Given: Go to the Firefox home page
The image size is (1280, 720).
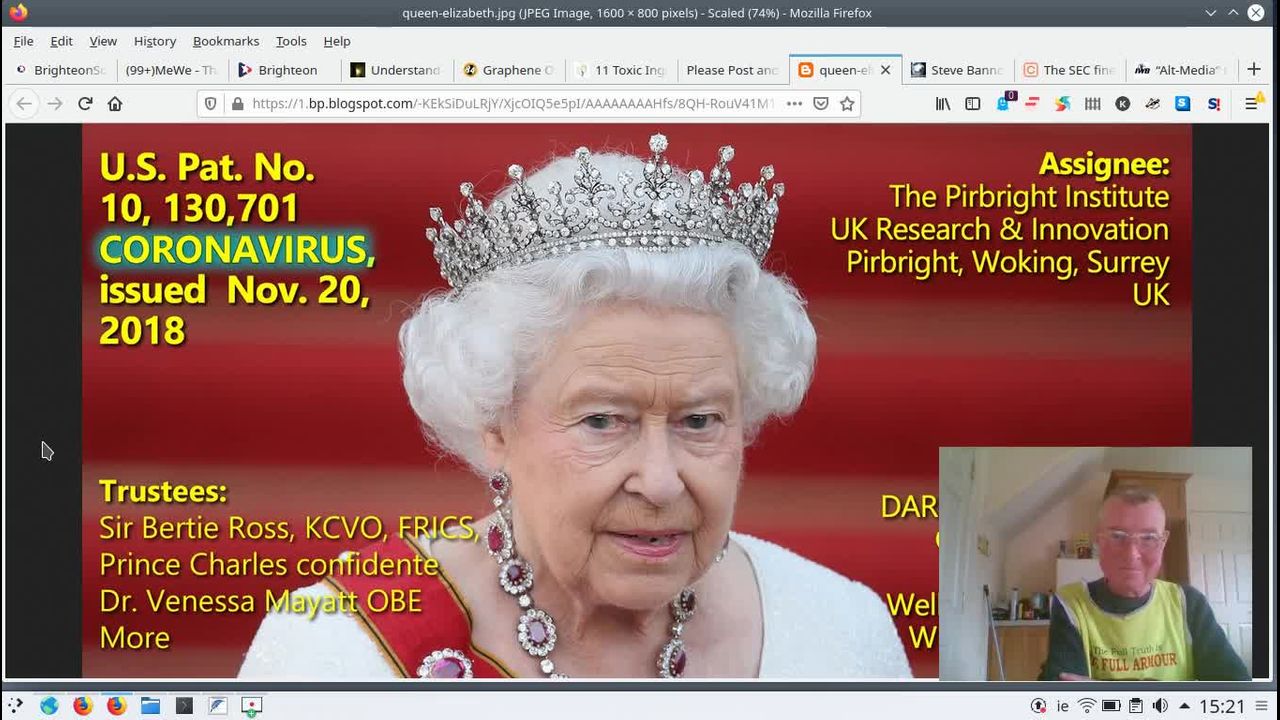Looking at the screenshot, I should (x=115, y=104).
